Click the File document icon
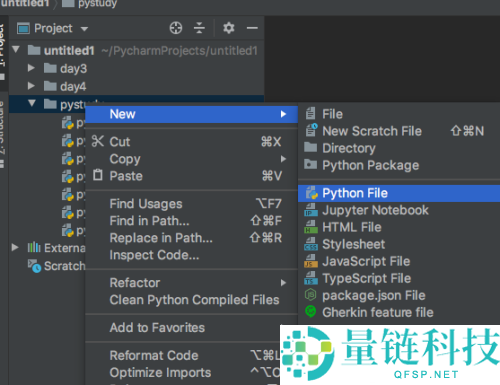The width and height of the screenshot is (500, 385). [311, 113]
